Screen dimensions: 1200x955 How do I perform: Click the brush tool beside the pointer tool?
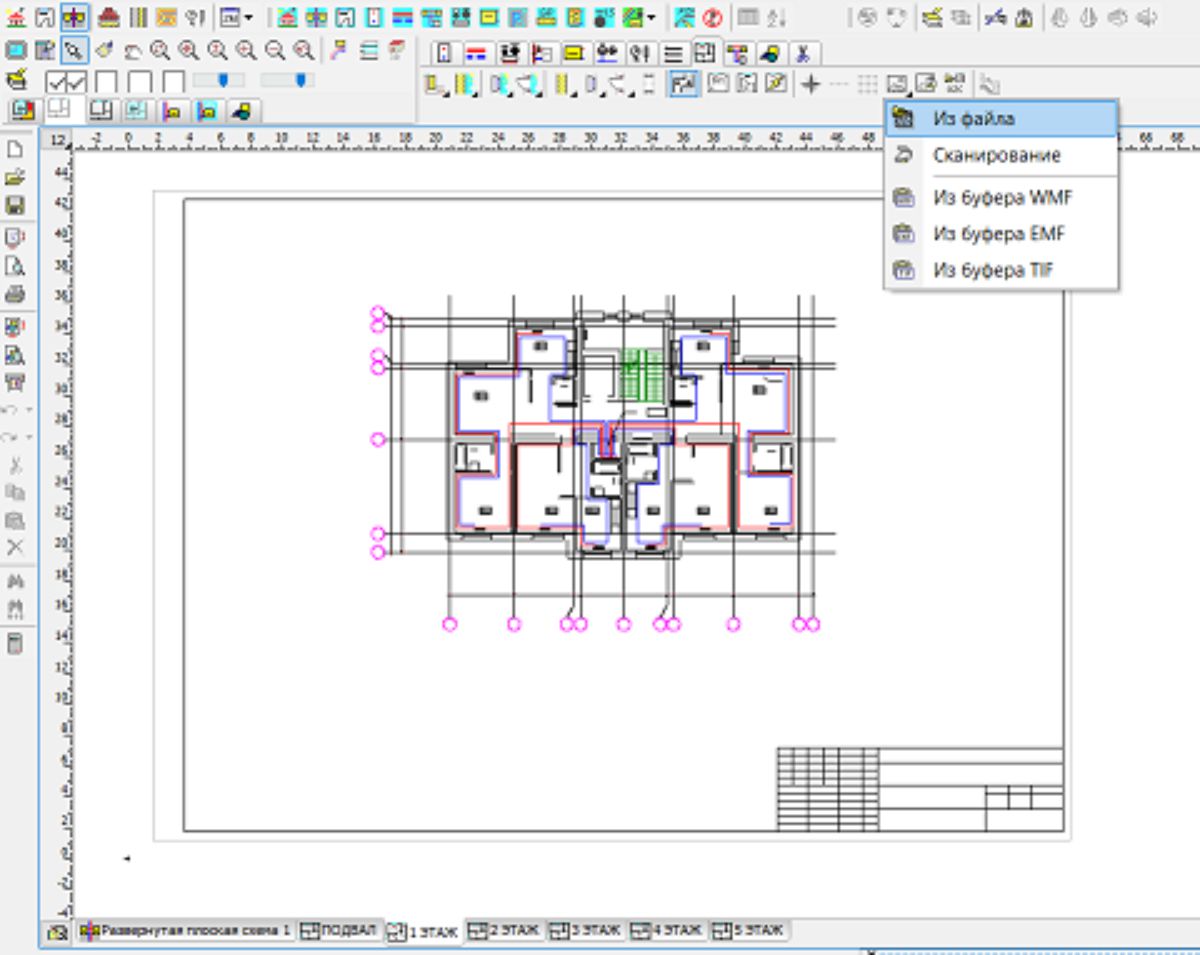(x=103, y=50)
